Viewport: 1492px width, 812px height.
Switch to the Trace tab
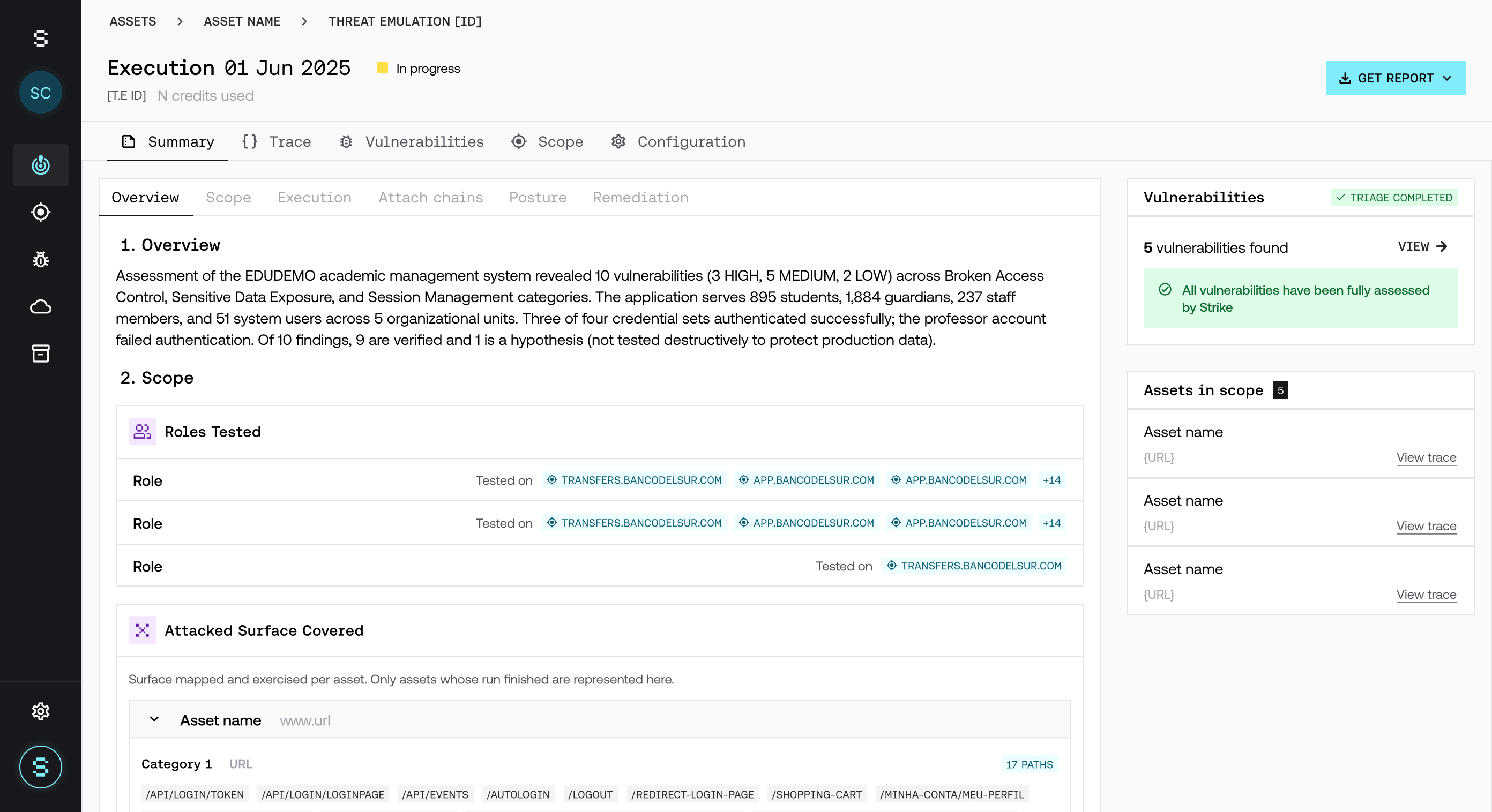pos(277,142)
